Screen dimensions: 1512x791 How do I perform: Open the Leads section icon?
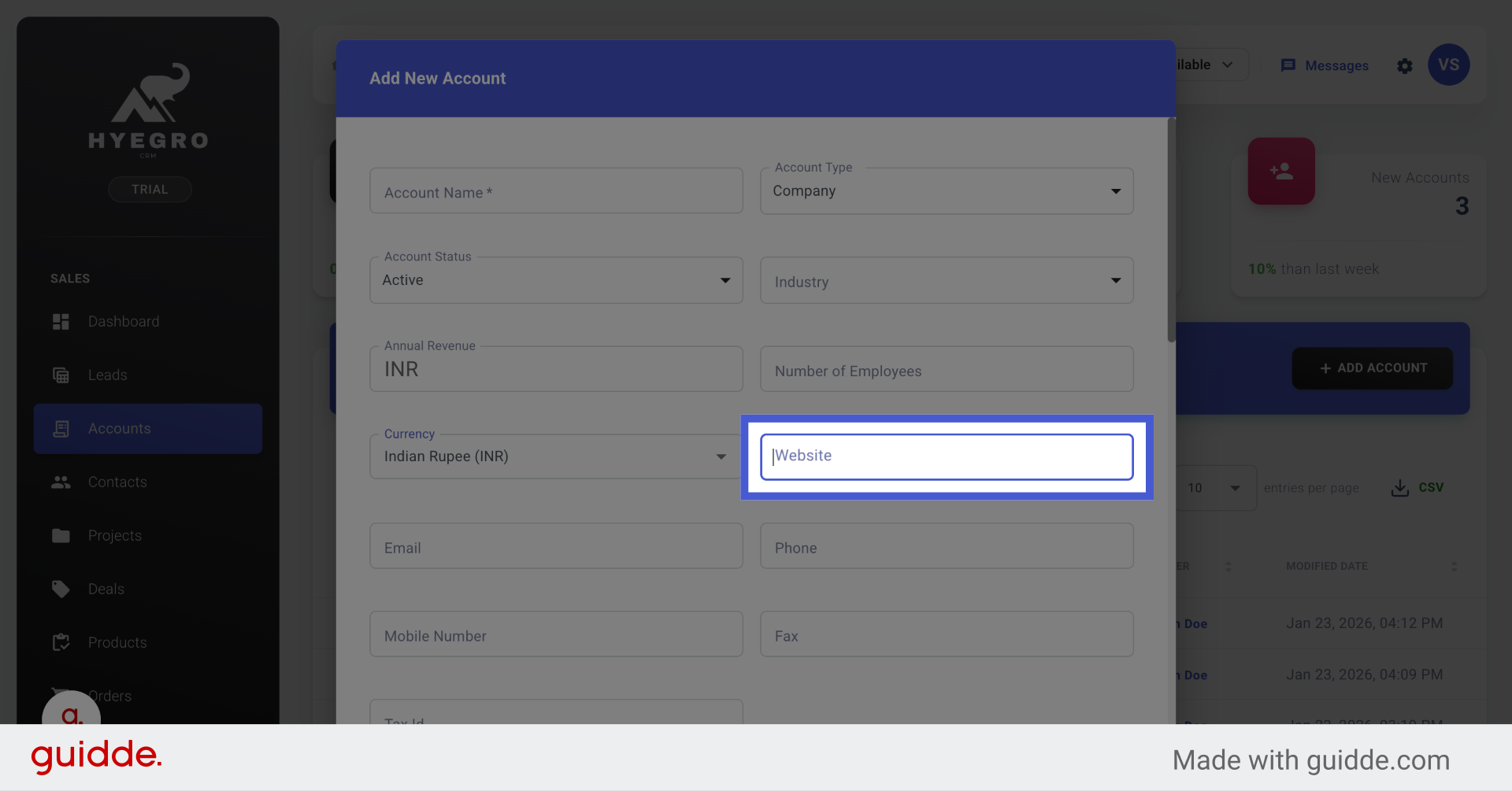tap(61, 375)
